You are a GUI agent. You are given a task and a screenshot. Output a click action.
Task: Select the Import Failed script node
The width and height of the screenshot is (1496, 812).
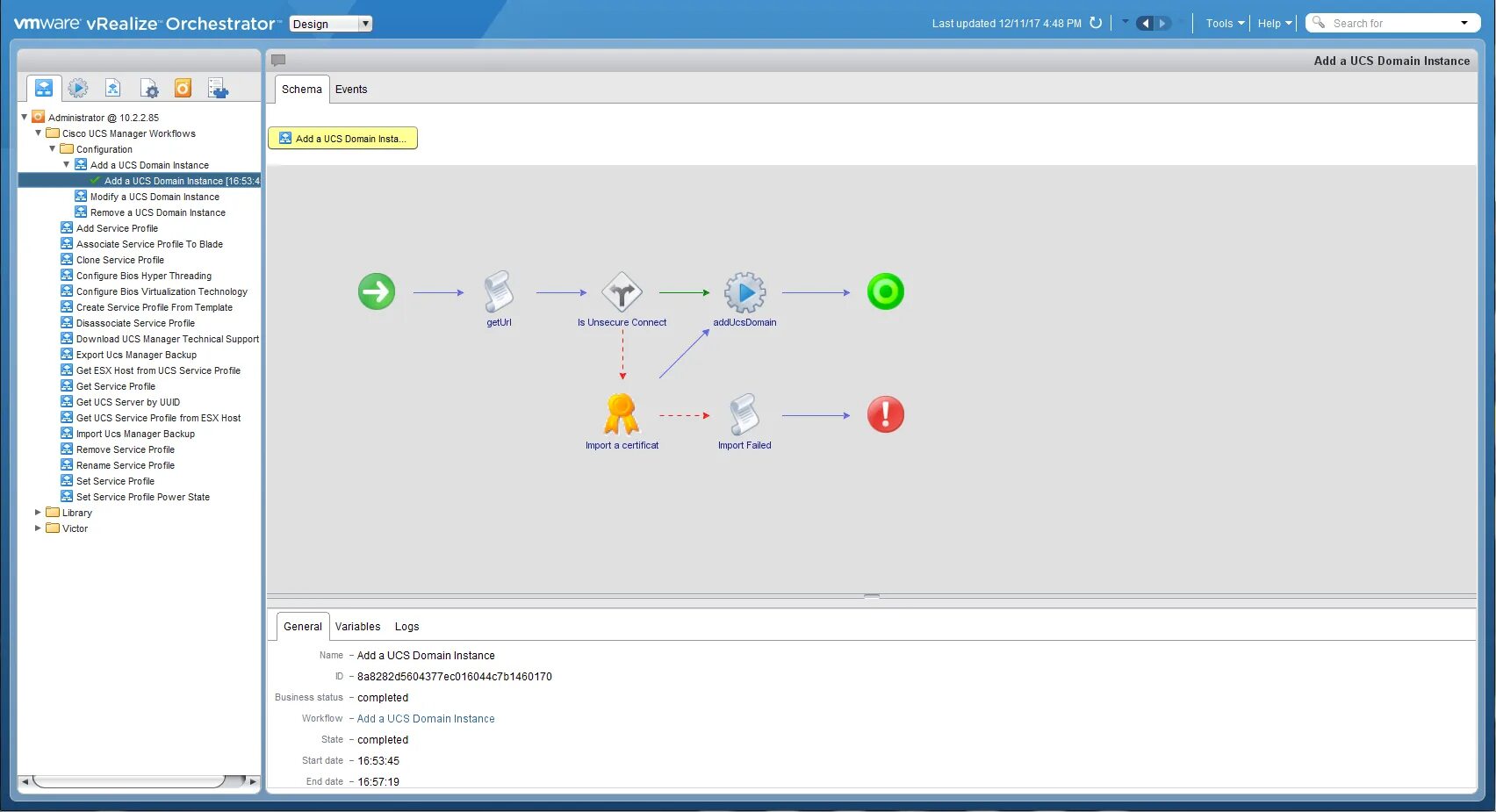pyautogui.click(x=744, y=414)
